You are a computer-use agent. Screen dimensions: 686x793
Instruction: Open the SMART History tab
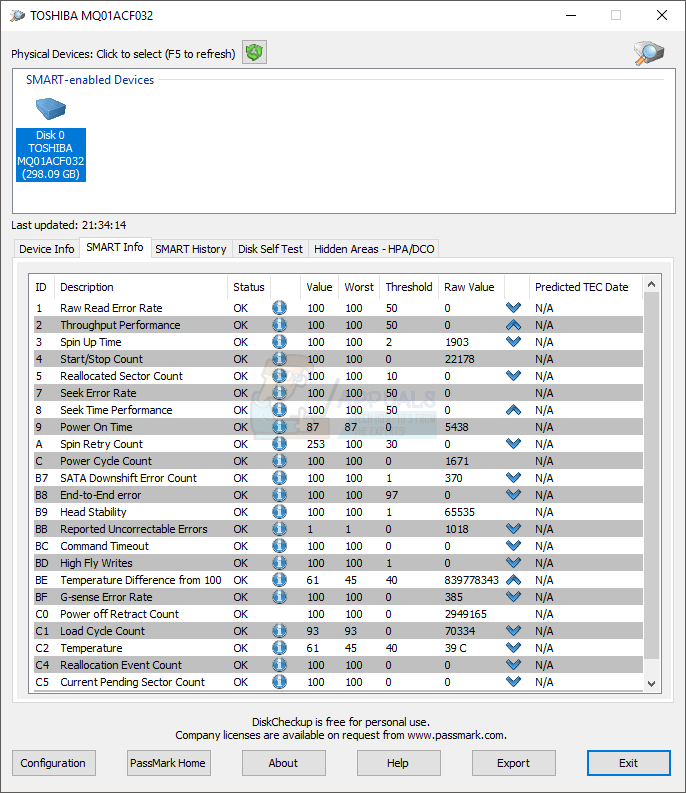click(x=191, y=249)
